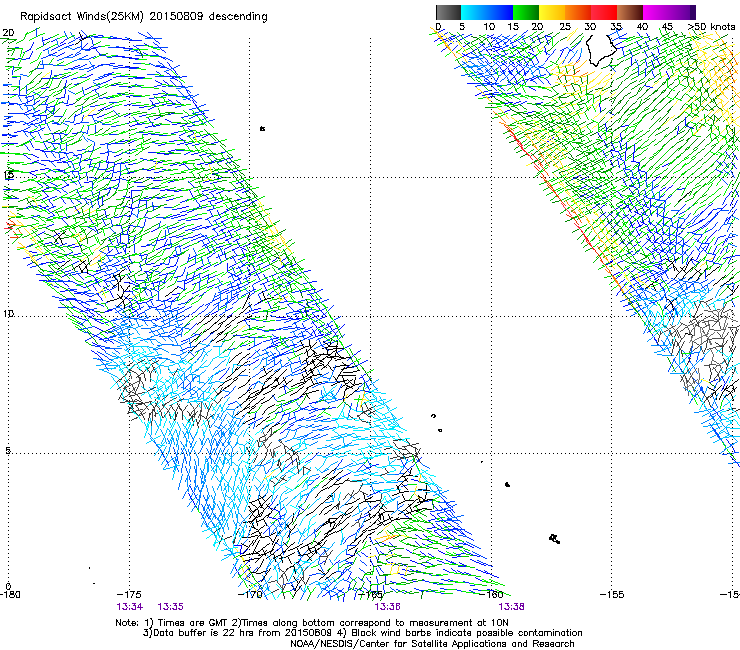Click the island outline near 1.8N, -157.3
This screenshot has width=740, height=650.
(x=555, y=539)
